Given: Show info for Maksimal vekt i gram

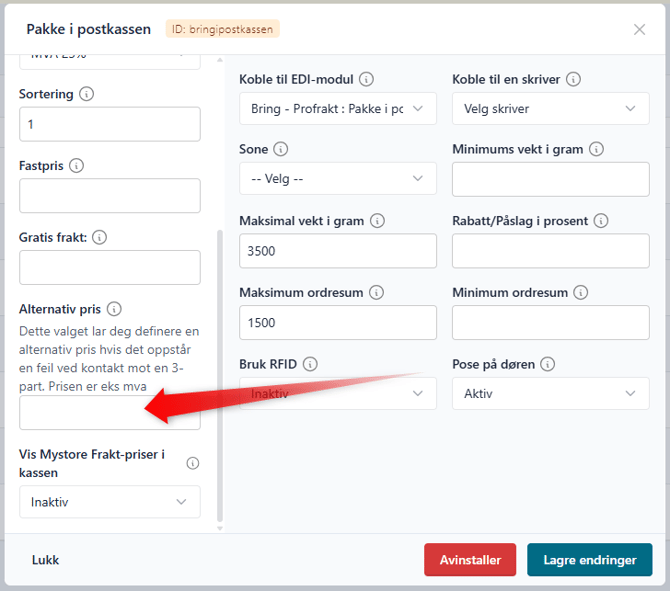Looking at the screenshot, I should point(377,221).
